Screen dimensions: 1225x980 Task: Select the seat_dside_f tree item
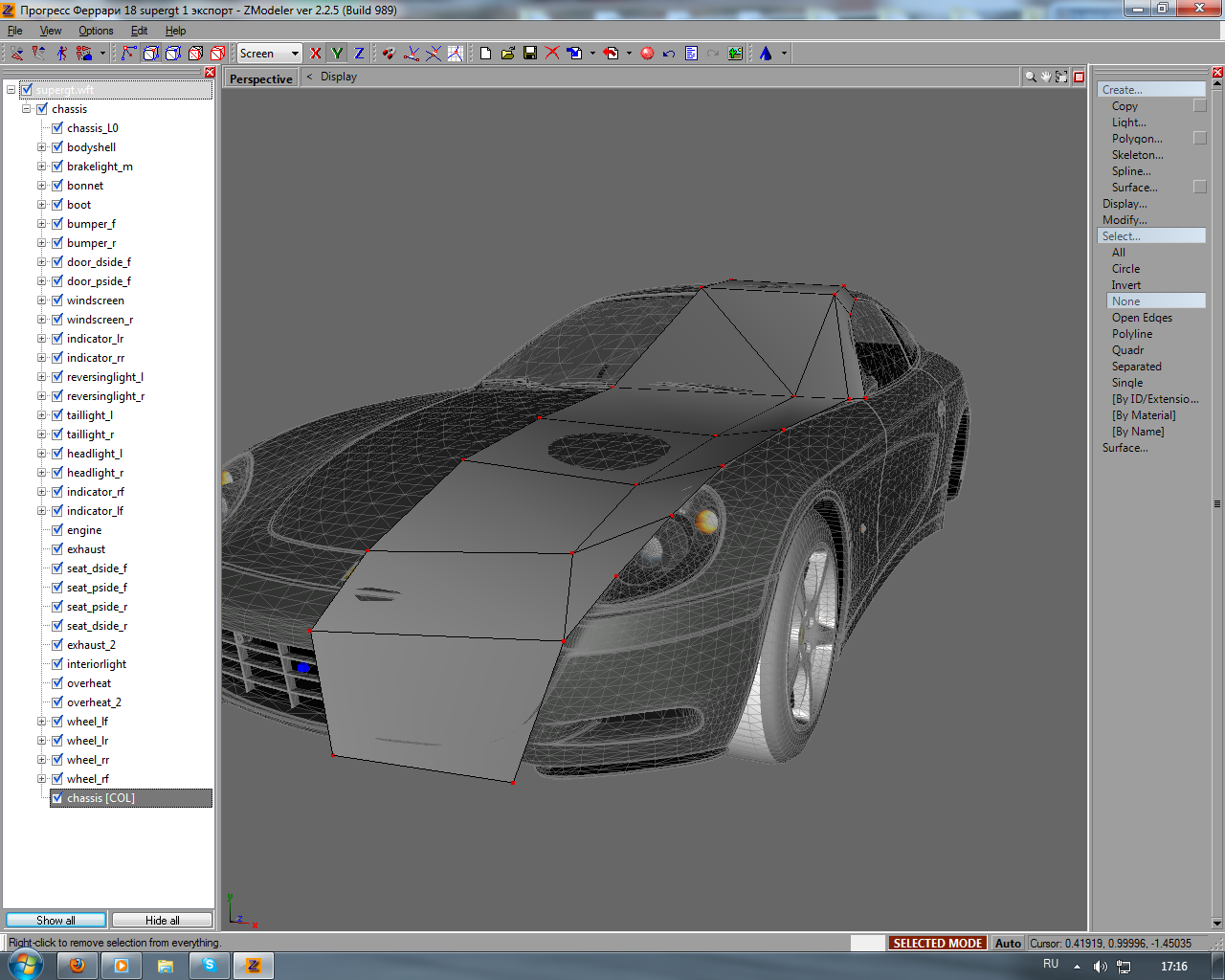click(97, 568)
